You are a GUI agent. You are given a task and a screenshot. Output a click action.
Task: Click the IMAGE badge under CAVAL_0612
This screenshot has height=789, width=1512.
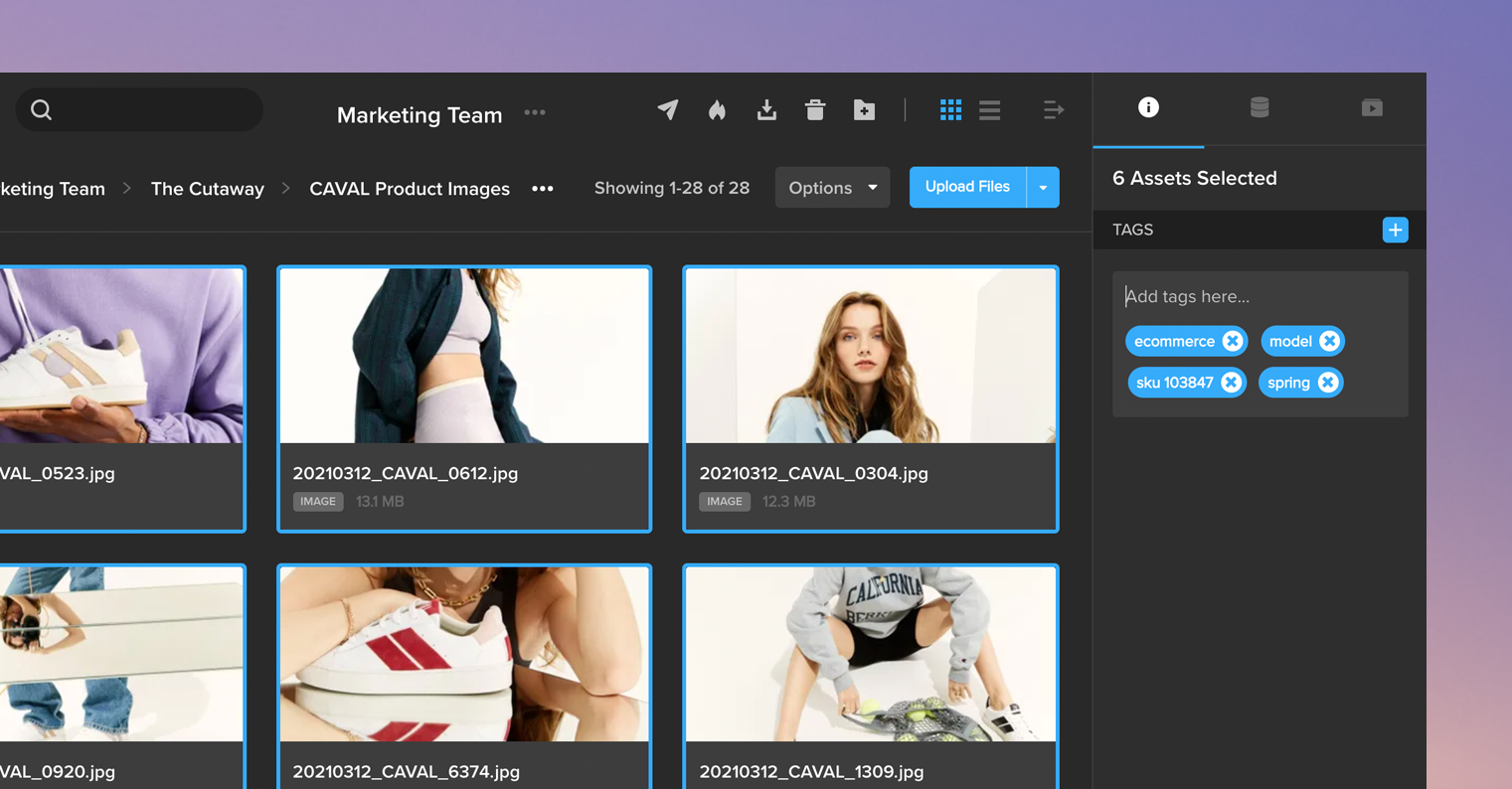click(318, 502)
